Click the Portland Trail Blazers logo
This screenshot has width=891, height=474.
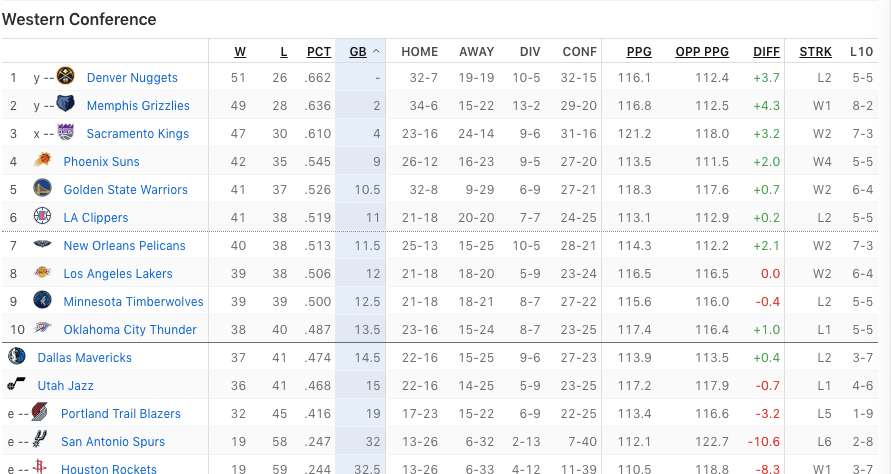(x=40, y=414)
